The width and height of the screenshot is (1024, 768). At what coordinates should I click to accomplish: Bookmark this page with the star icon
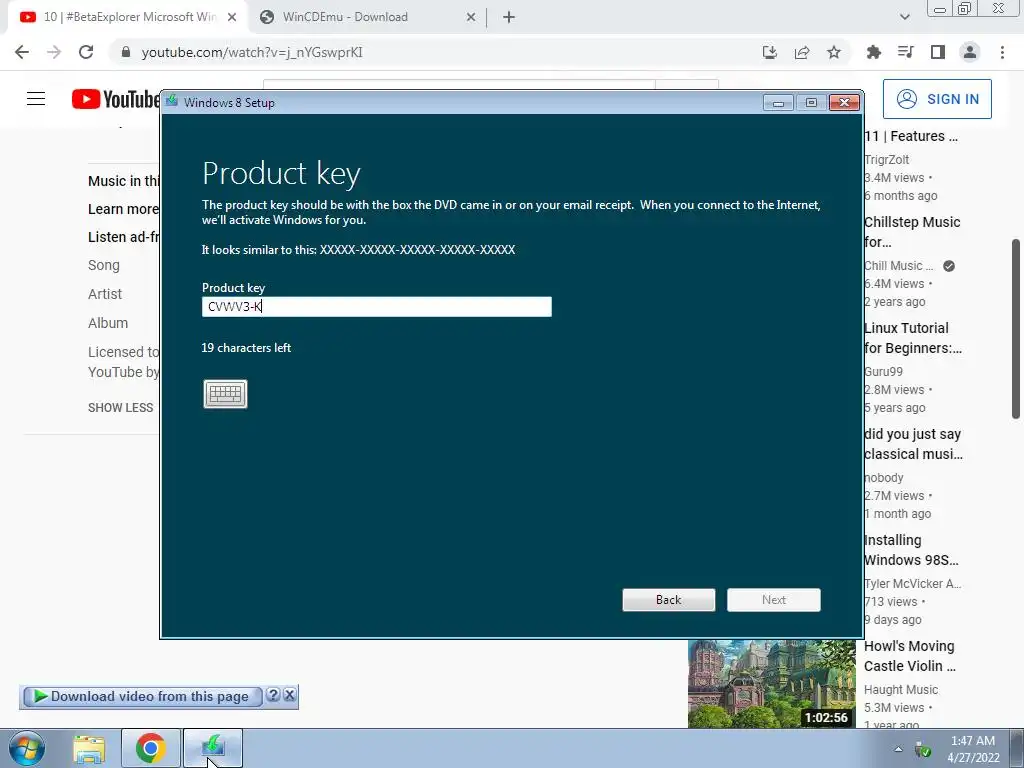click(x=834, y=52)
